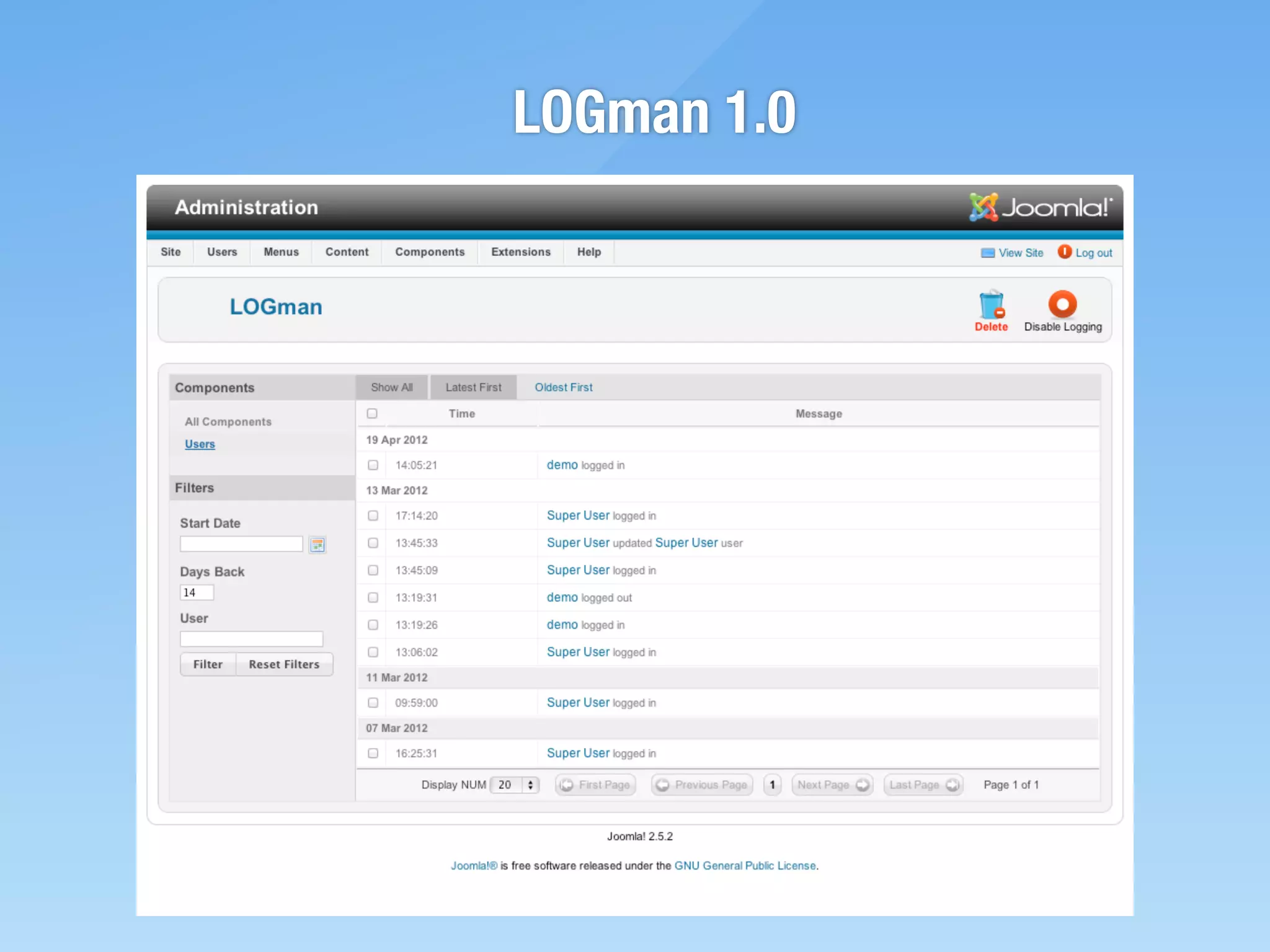Click the Delete trash can icon
Image resolution: width=1270 pixels, height=952 pixels.
coord(991,304)
